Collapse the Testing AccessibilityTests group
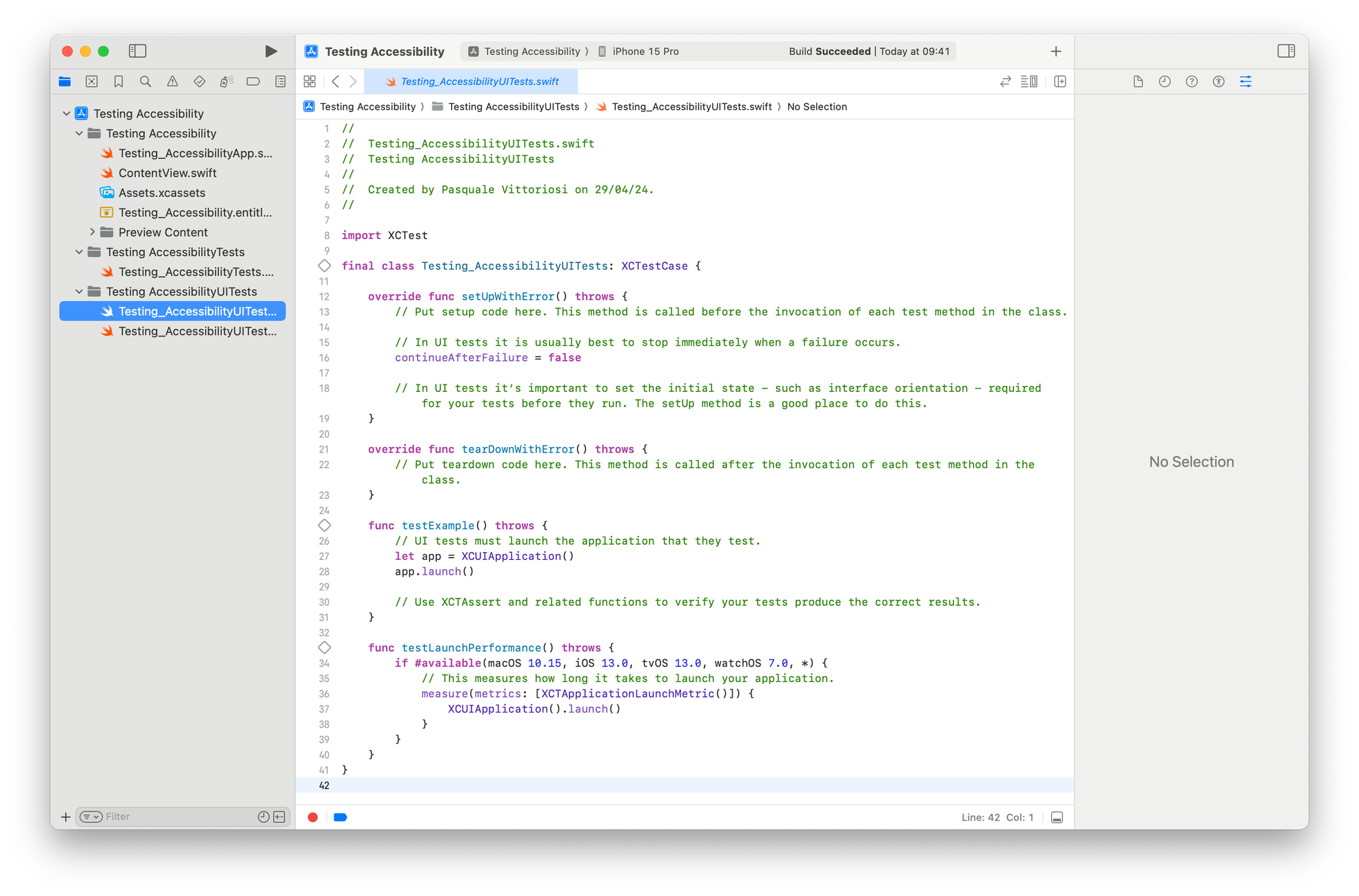This screenshot has width=1359, height=896. (x=80, y=252)
